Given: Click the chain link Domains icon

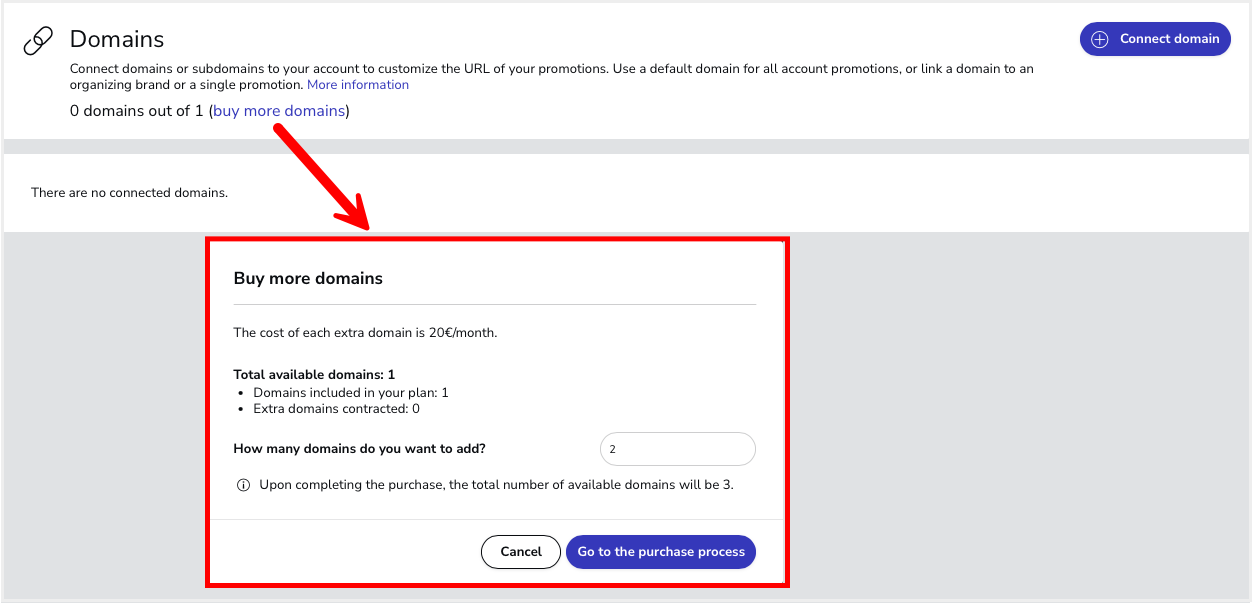Looking at the screenshot, I should pyautogui.click(x=38, y=41).
